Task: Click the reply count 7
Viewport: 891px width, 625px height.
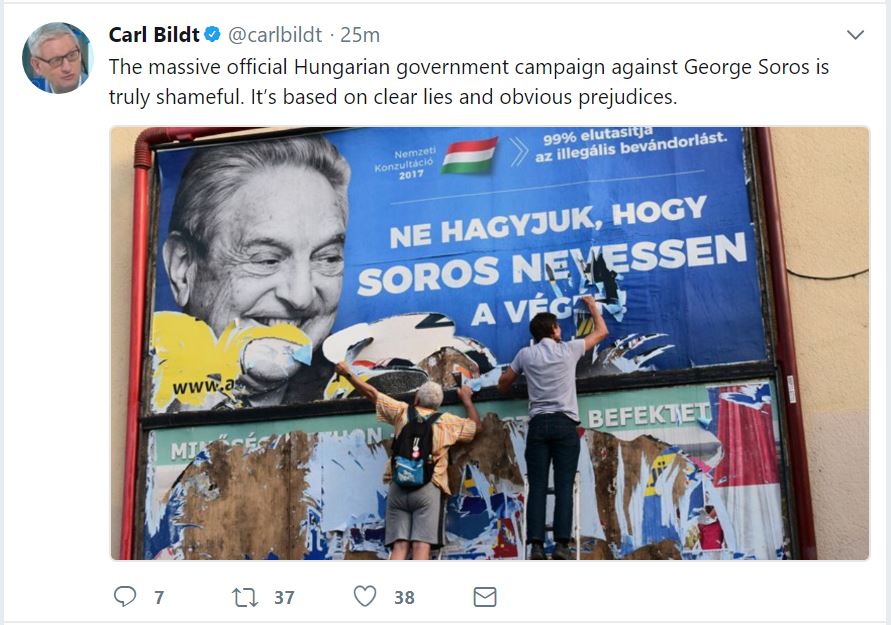Action: click(x=159, y=598)
